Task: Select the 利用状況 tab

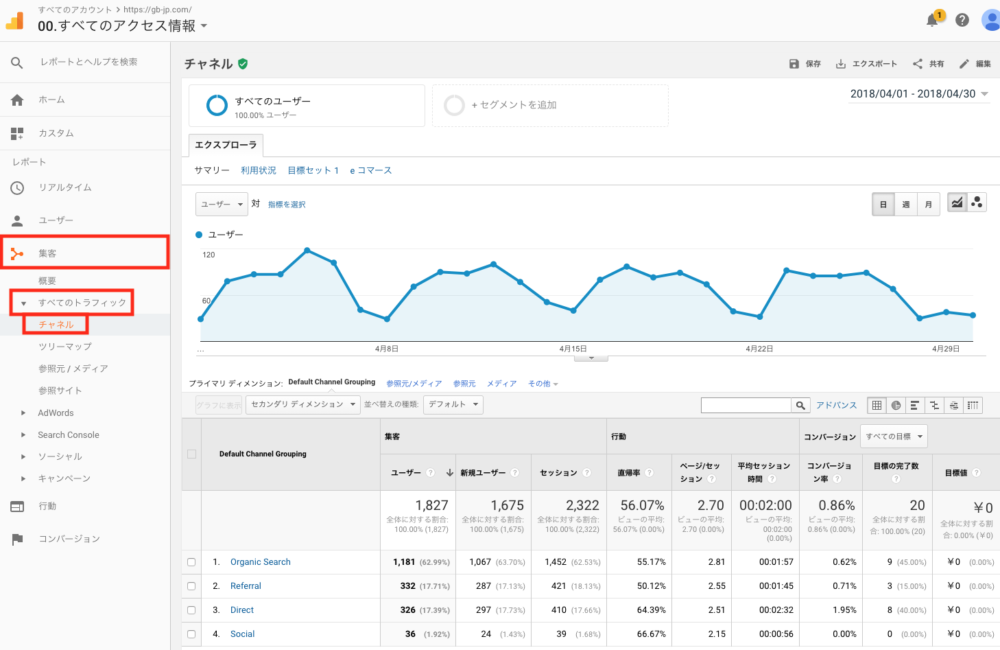Action: (x=258, y=171)
